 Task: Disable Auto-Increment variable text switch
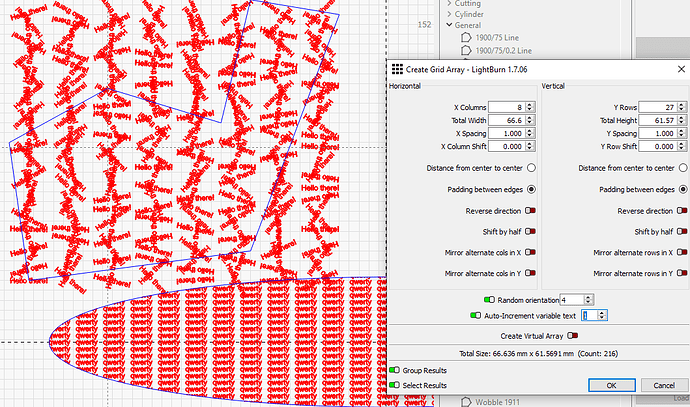(475, 315)
